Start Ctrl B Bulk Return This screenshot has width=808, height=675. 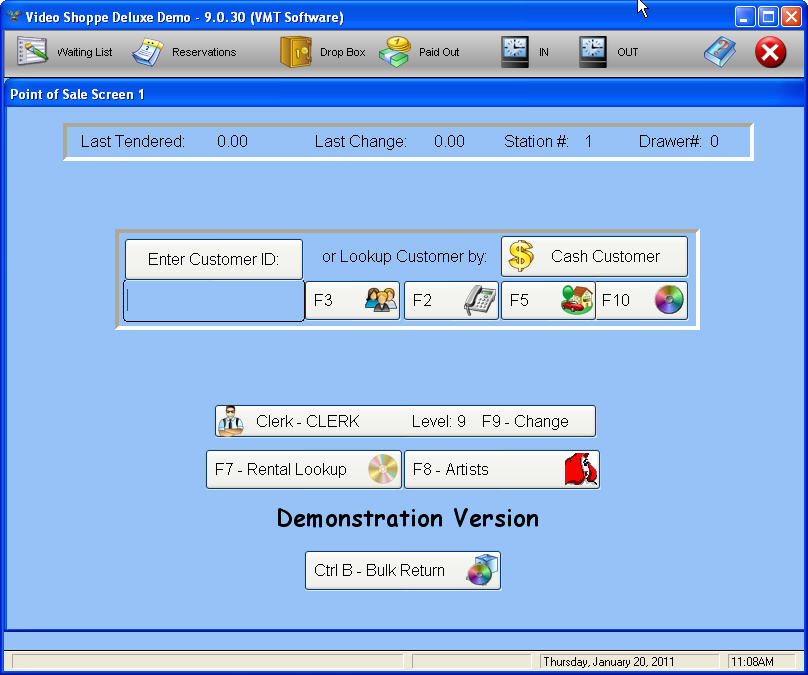click(402, 570)
